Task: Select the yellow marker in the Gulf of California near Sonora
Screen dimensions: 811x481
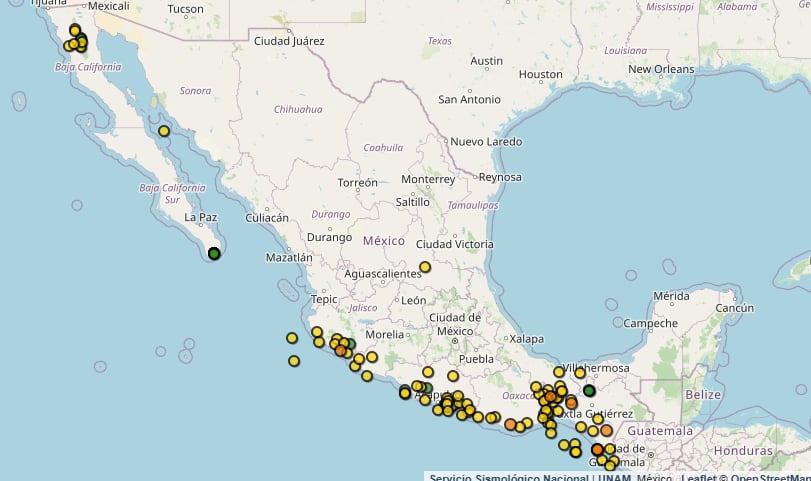Action: [x=164, y=131]
